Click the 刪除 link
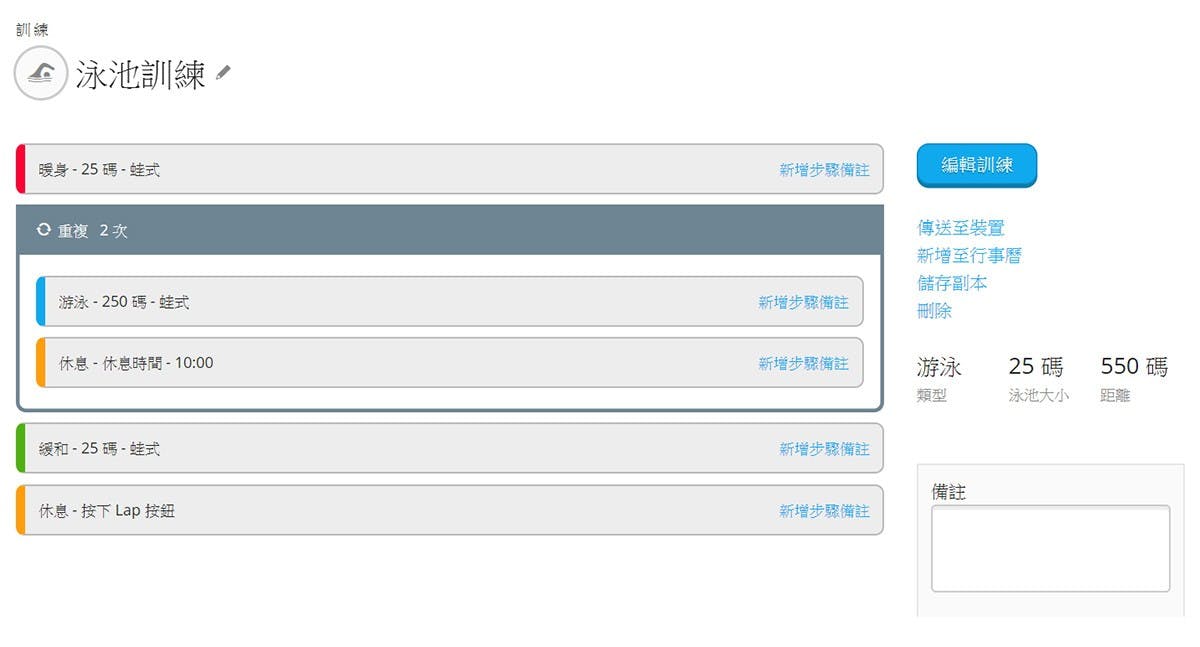The width and height of the screenshot is (1200, 647). click(x=934, y=311)
